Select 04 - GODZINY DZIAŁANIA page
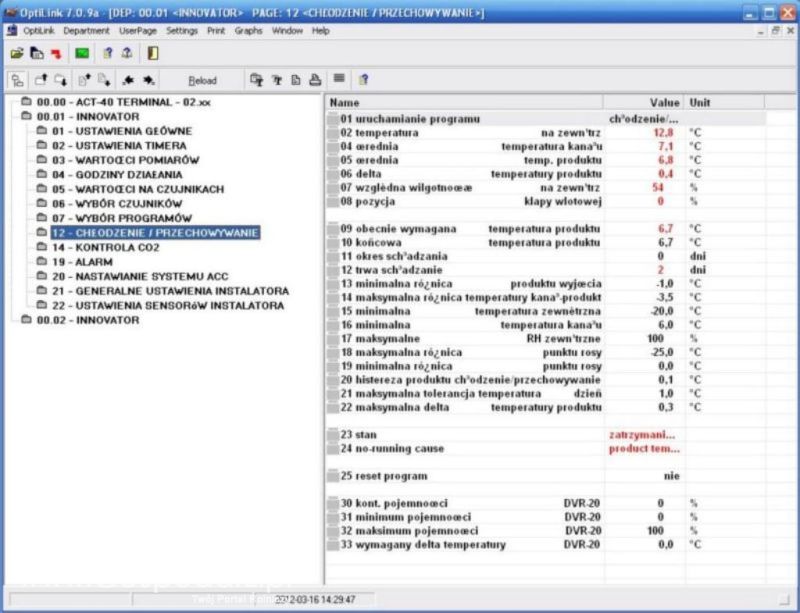This screenshot has height=613, width=800. [x=117, y=175]
